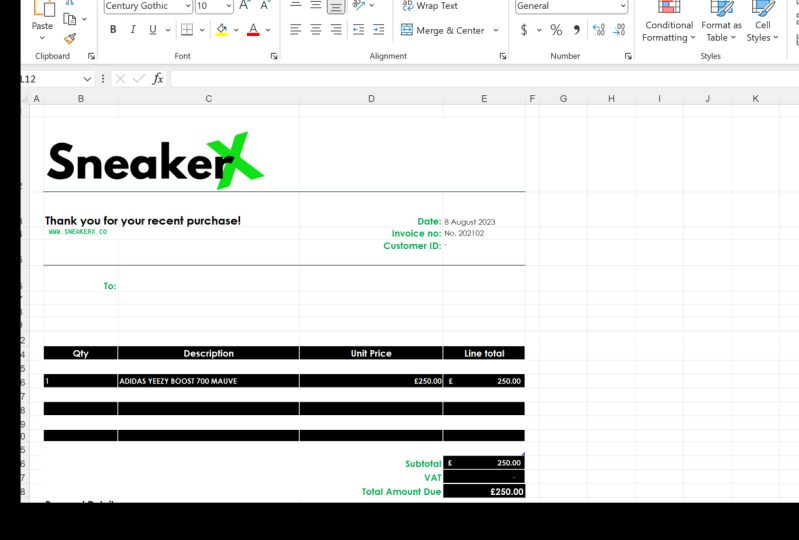The image size is (799, 540).
Task: Click Increase Indent icon
Action: coord(379,30)
